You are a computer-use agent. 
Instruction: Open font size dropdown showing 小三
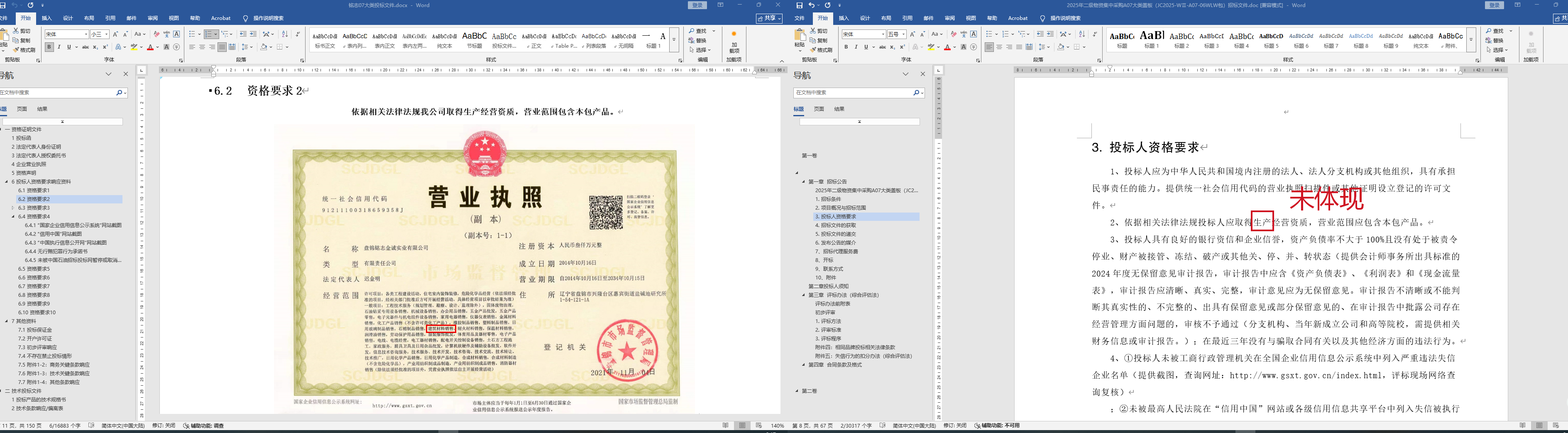pos(107,34)
